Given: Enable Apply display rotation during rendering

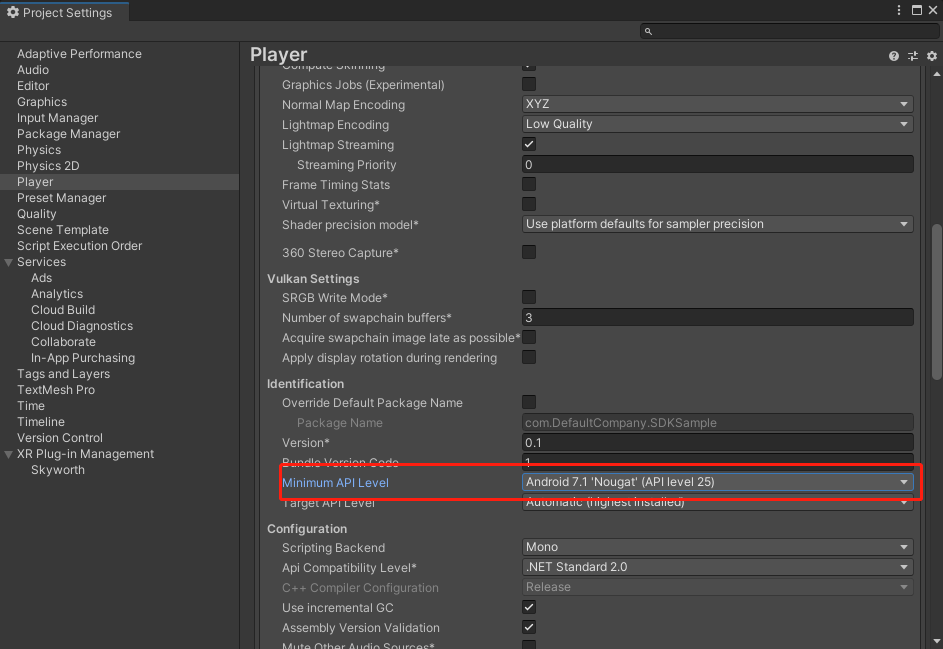Looking at the screenshot, I should point(529,357).
